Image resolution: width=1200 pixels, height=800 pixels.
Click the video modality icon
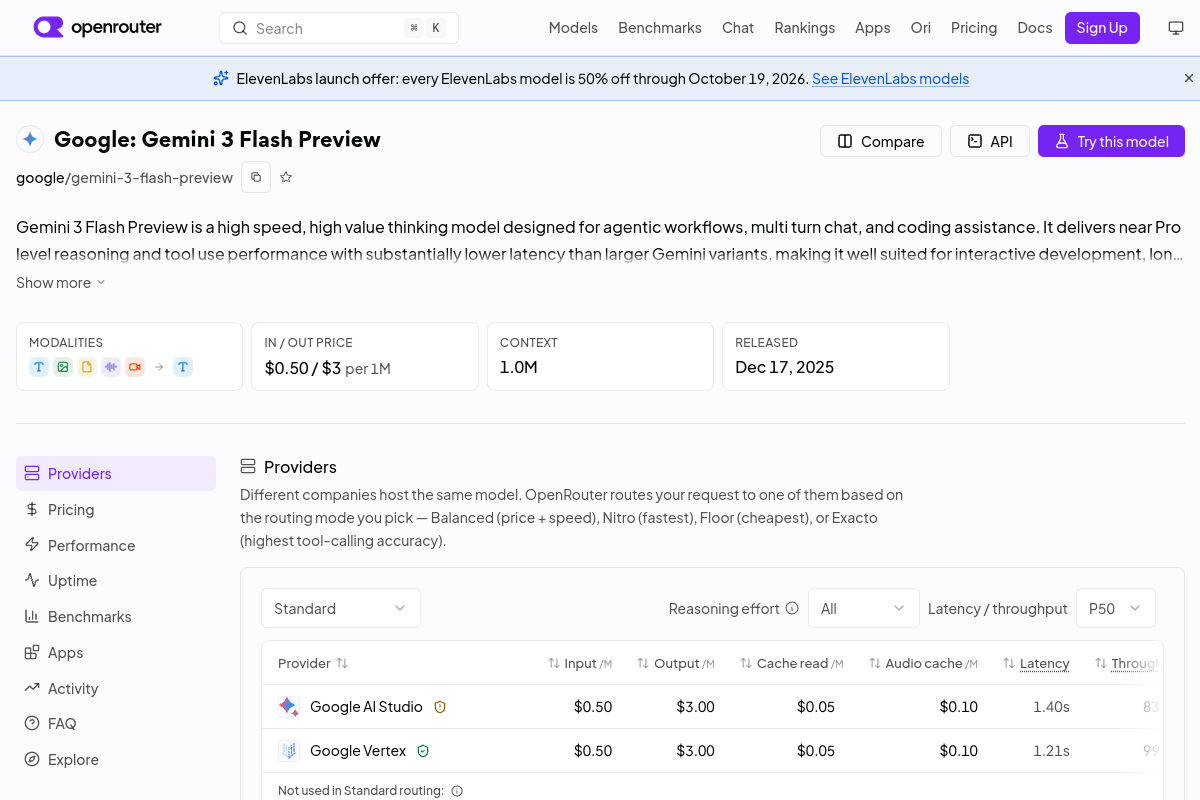point(135,367)
